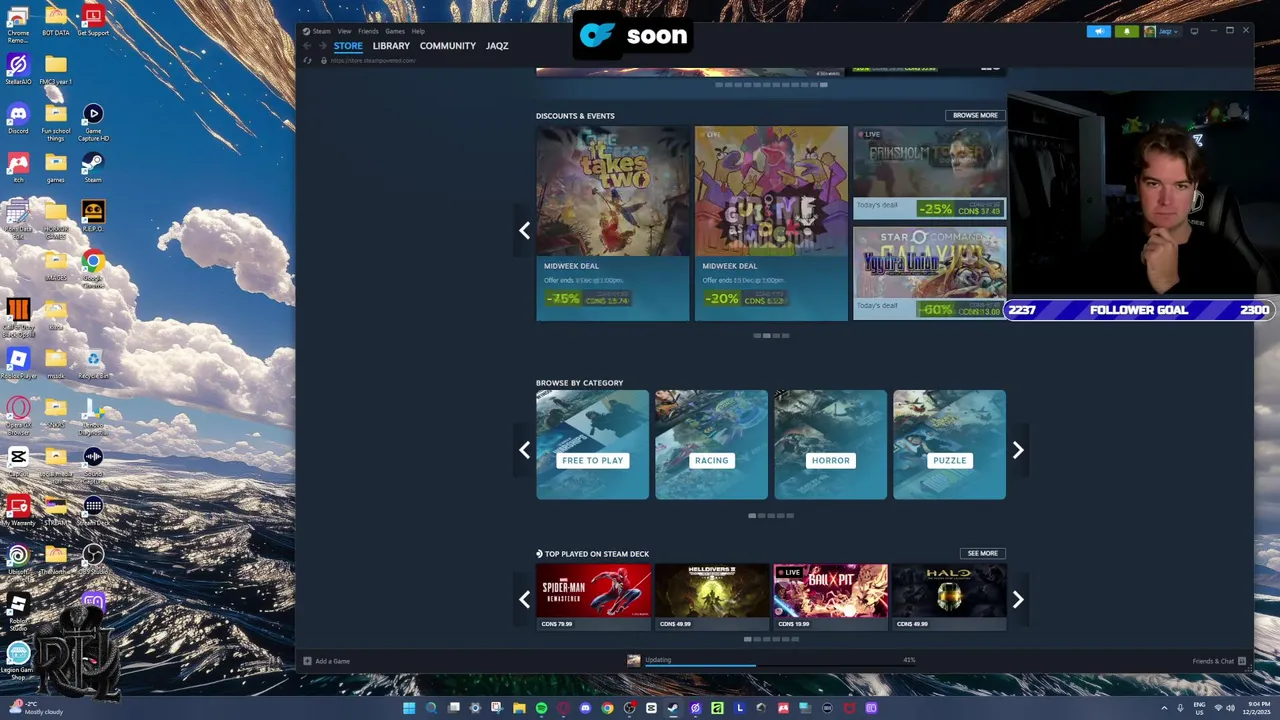Browse the RACING category
Screen dimensions: 1280x720
(x=711, y=444)
